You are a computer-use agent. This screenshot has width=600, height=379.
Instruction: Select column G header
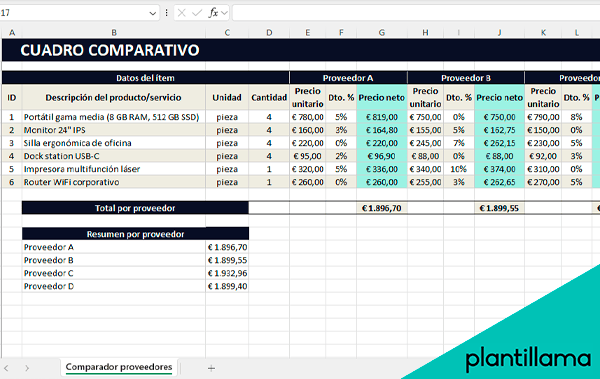coord(382,33)
